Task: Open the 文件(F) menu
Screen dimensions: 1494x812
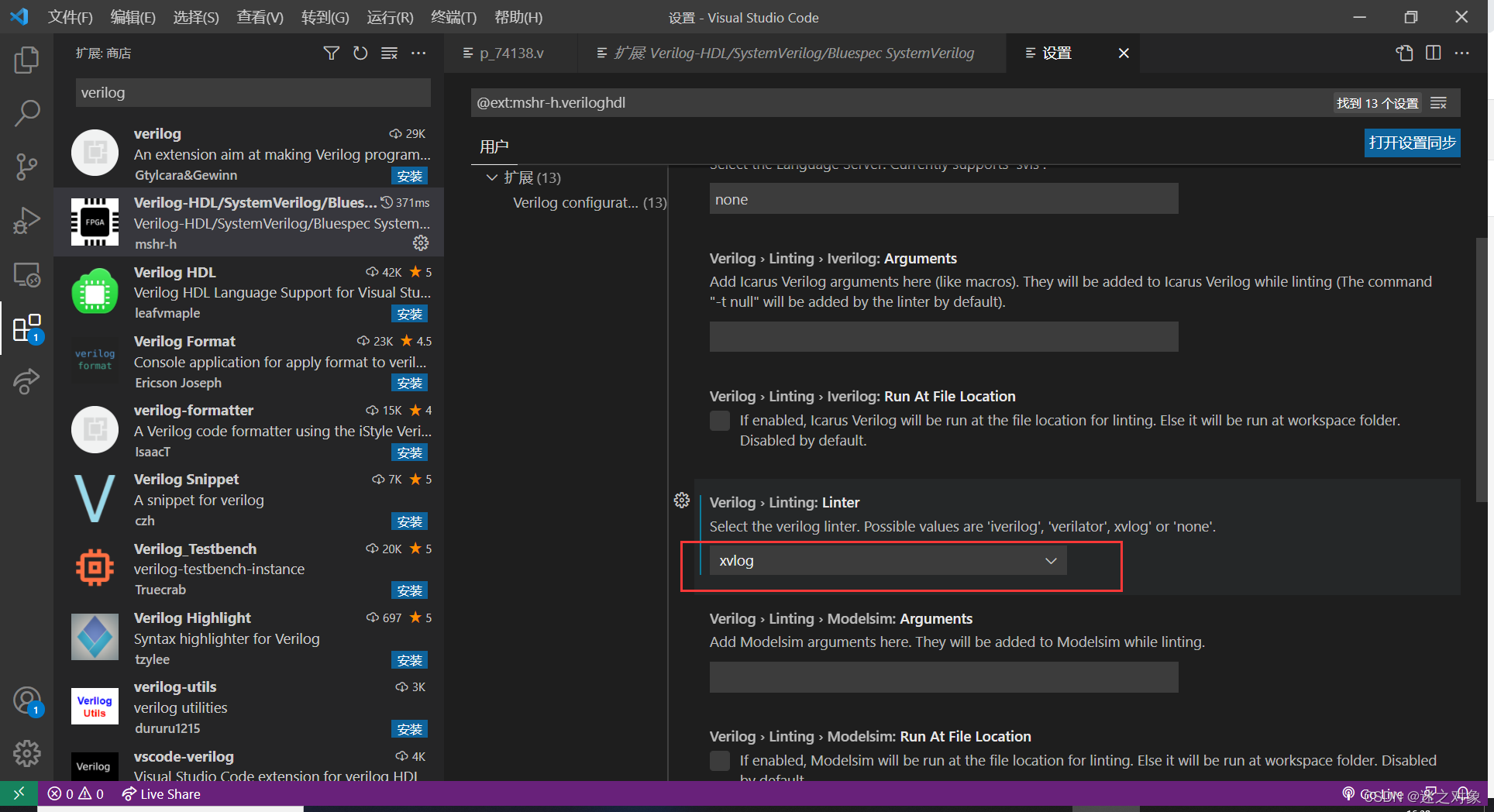Action: (70, 17)
